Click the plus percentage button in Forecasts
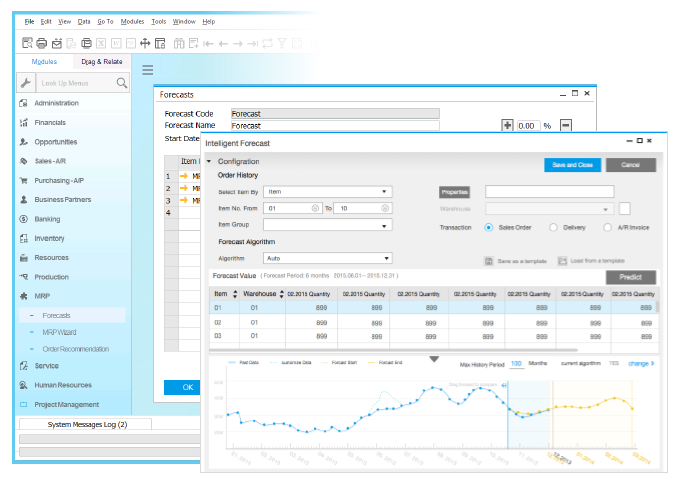Screen dimensions: 685x488 click(507, 125)
